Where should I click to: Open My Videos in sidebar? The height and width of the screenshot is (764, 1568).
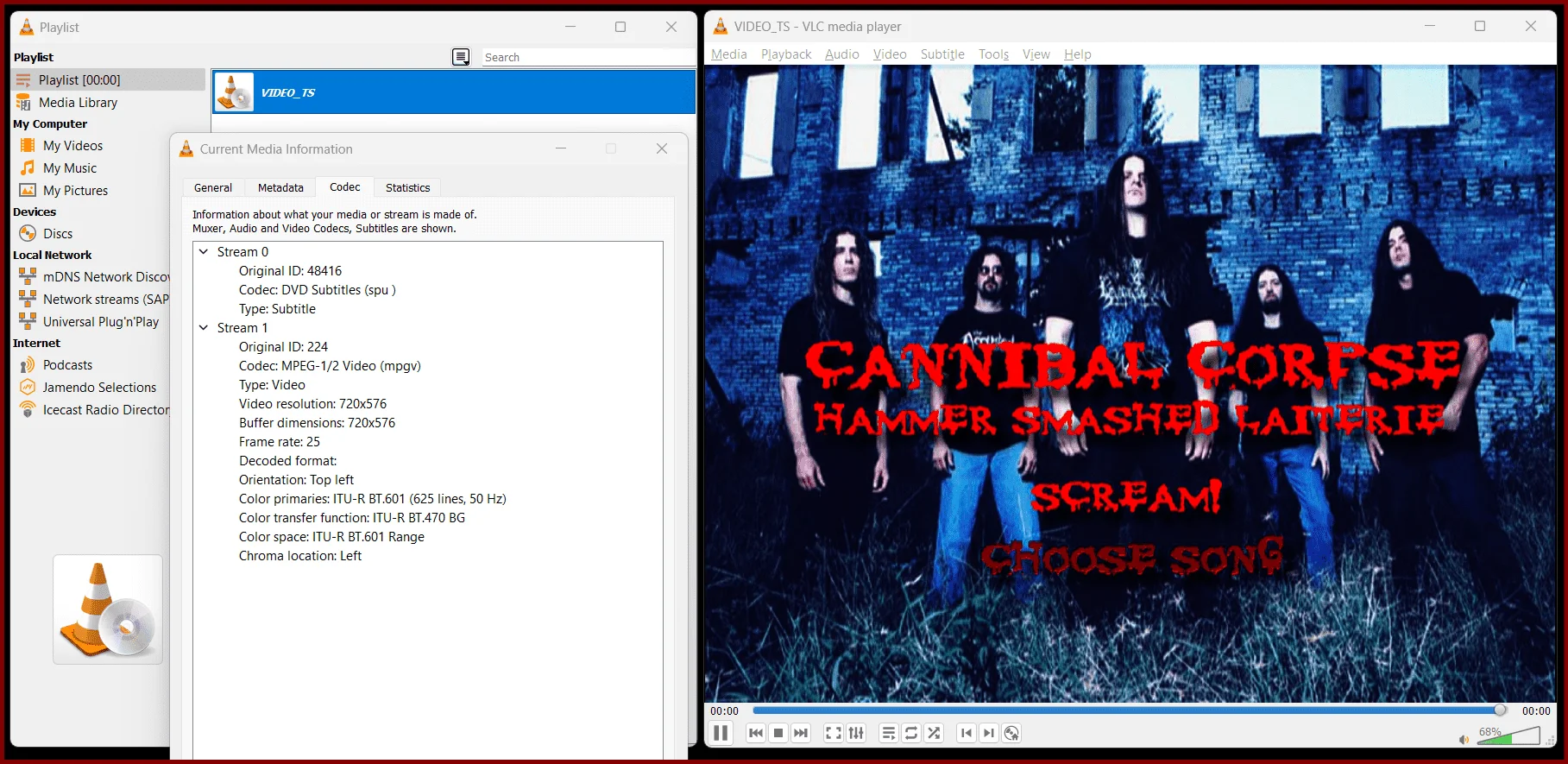click(x=72, y=146)
